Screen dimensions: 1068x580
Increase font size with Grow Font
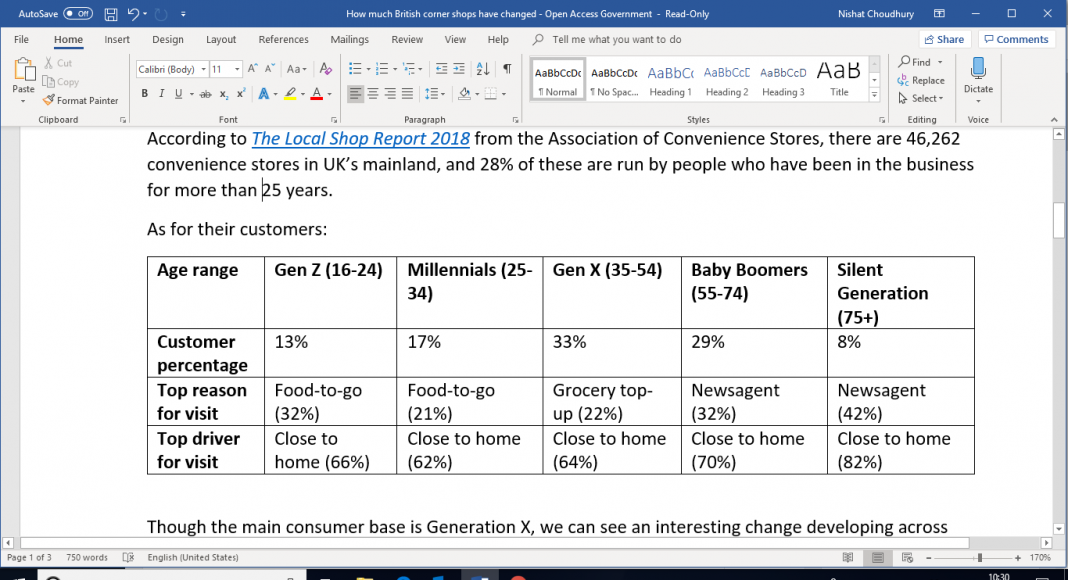coord(253,69)
